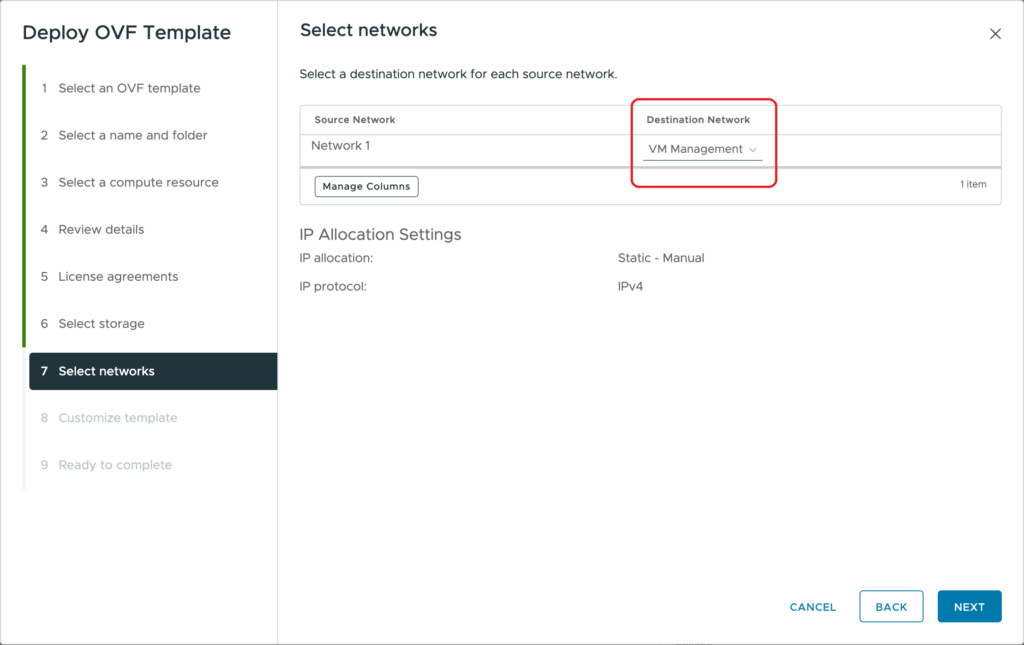Switch to step 6 Select storage

(101, 323)
